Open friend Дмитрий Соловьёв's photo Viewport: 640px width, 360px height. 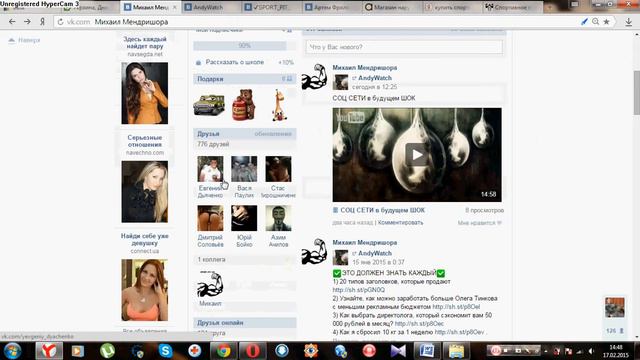tap(210, 218)
